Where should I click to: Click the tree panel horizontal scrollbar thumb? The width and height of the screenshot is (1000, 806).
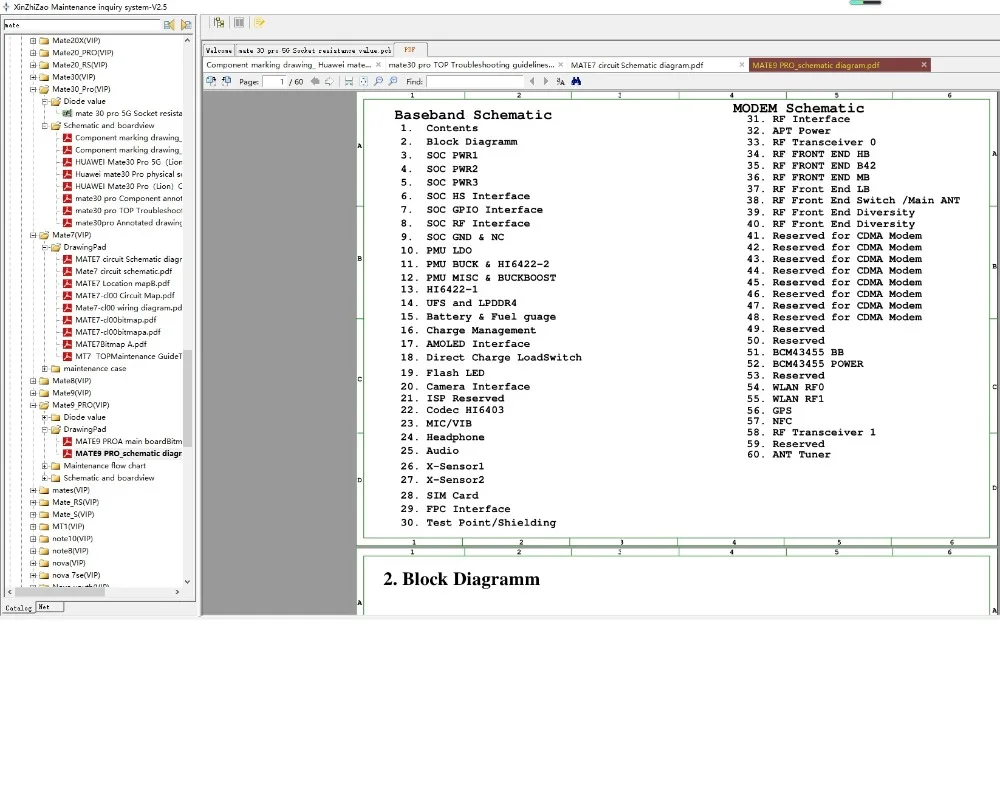tap(59, 592)
